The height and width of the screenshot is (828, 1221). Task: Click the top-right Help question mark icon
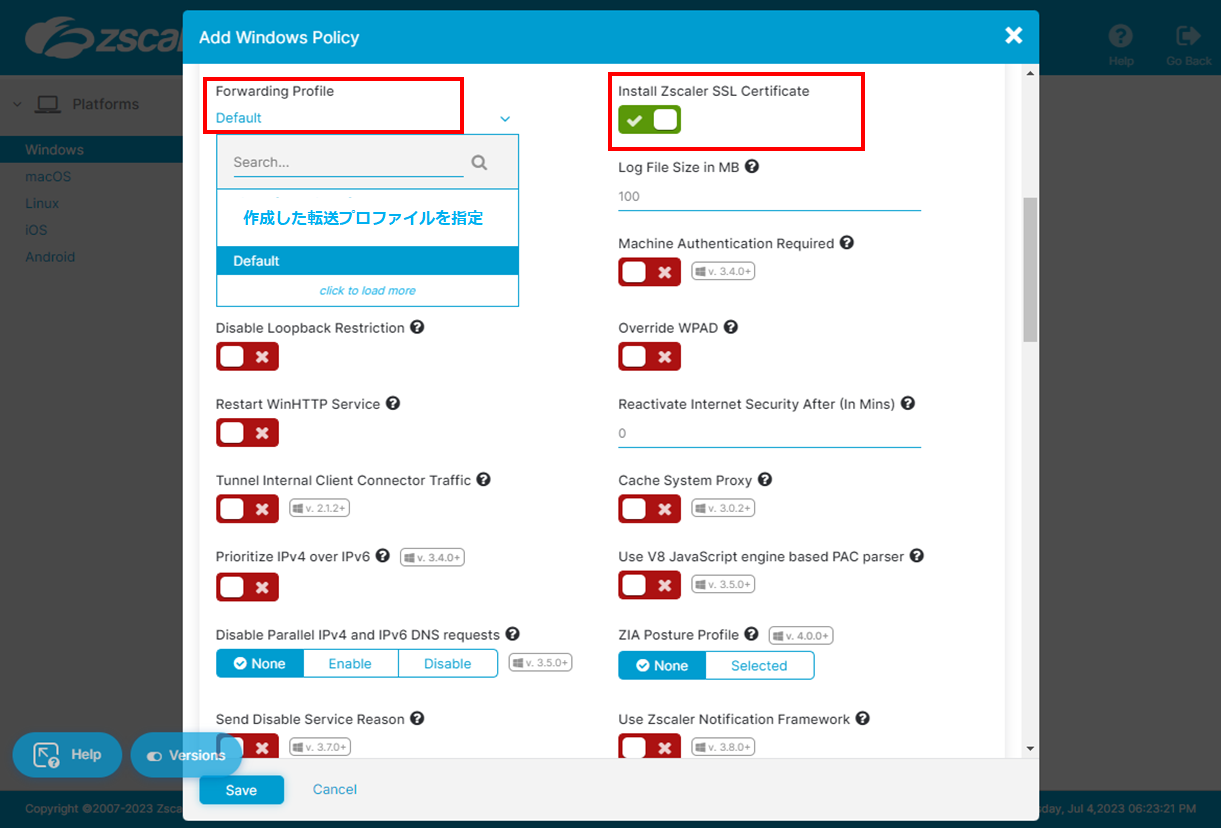click(1121, 36)
